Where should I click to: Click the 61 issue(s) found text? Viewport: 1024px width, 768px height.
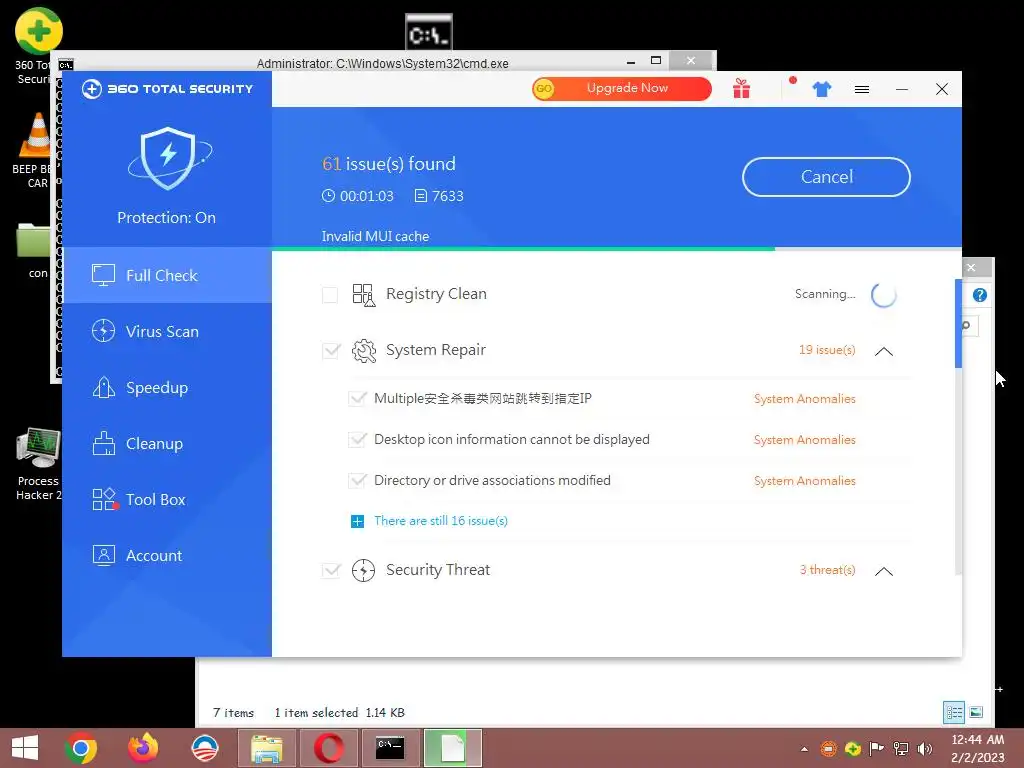[389, 164]
